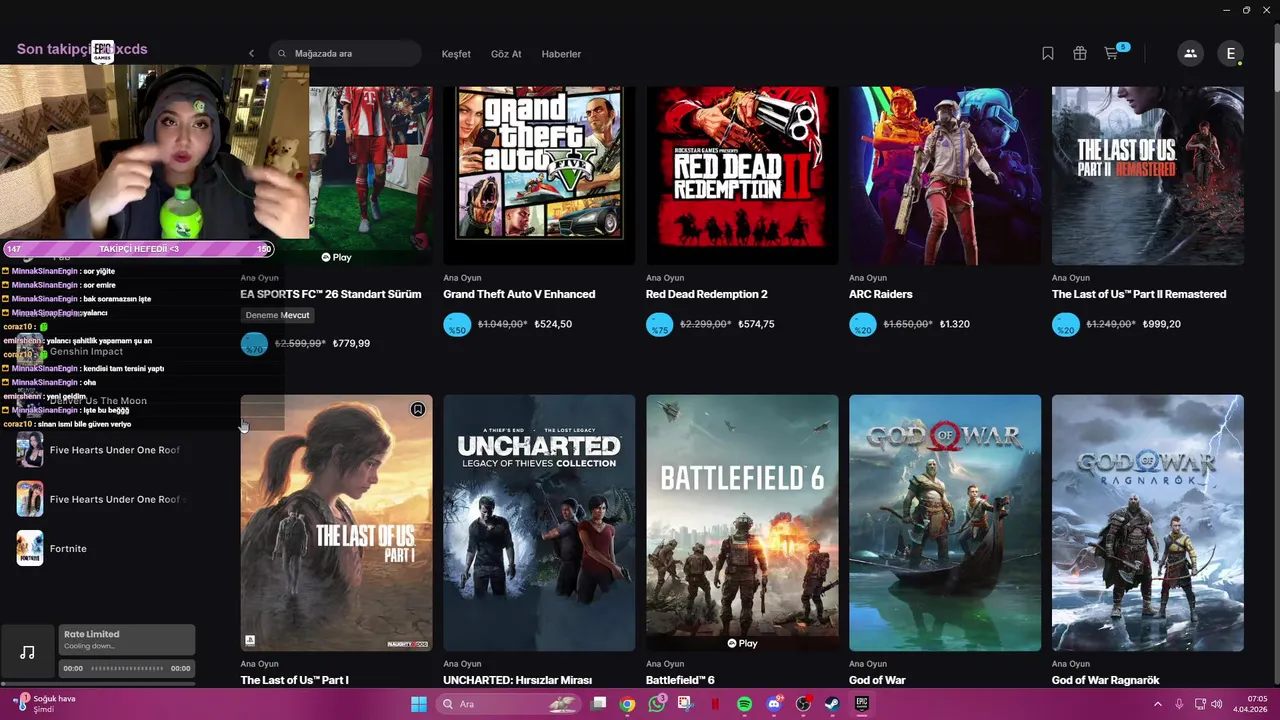Open the Battlefield 6 cover art
Screen dimensions: 1280x720
pos(742,523)
